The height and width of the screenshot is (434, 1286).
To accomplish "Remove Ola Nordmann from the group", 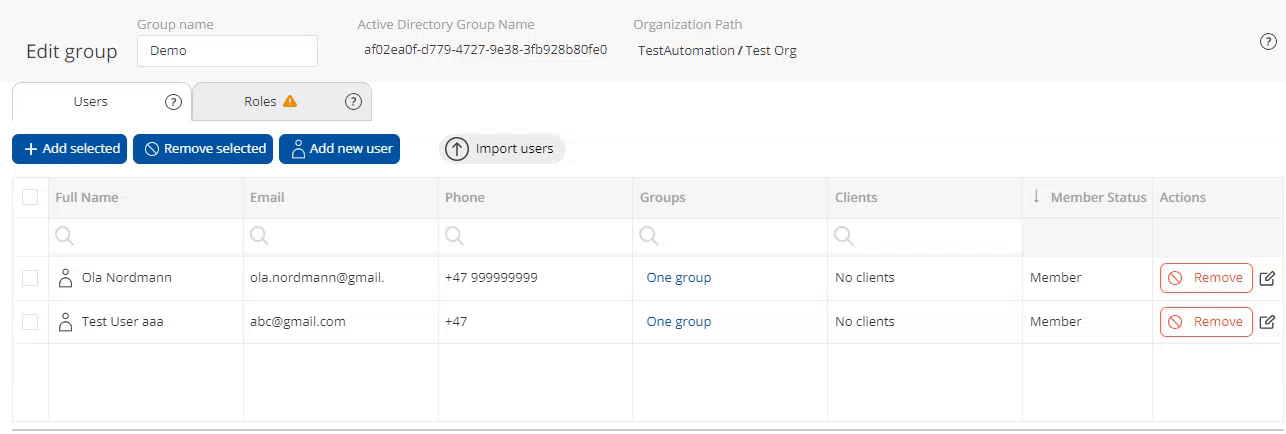I will pos(1206,278).
